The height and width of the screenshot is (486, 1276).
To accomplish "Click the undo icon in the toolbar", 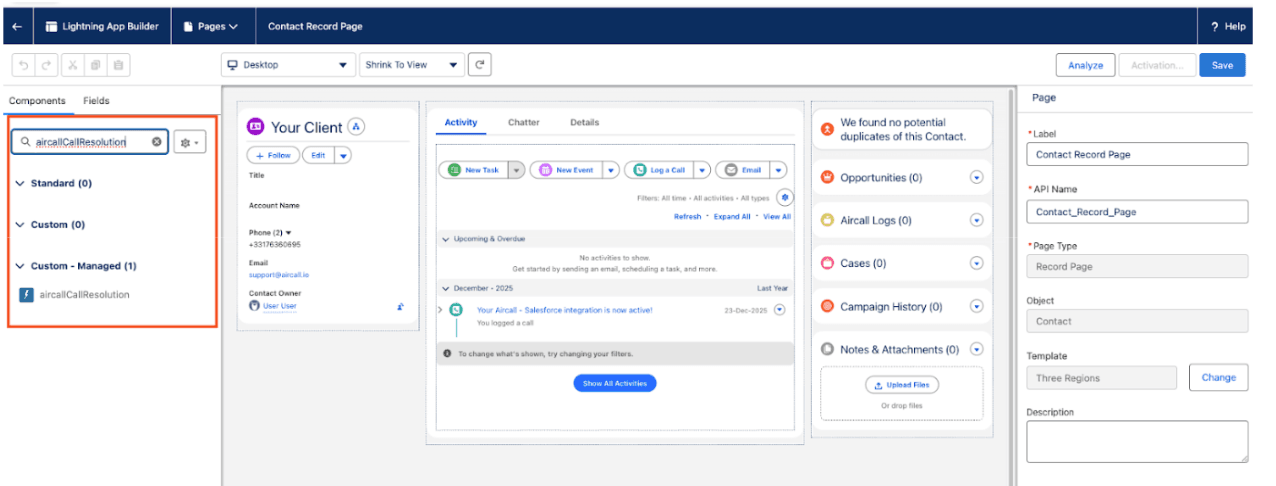I will 23,65.
